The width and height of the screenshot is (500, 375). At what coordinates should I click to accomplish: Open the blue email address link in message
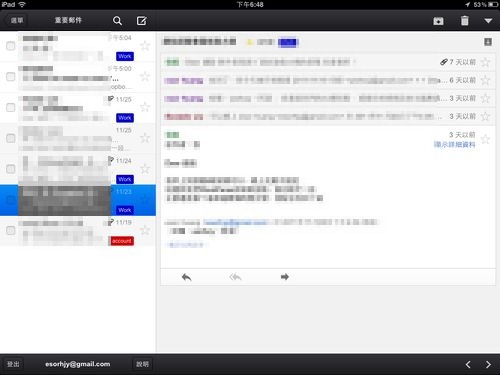[x=235, y=222]
